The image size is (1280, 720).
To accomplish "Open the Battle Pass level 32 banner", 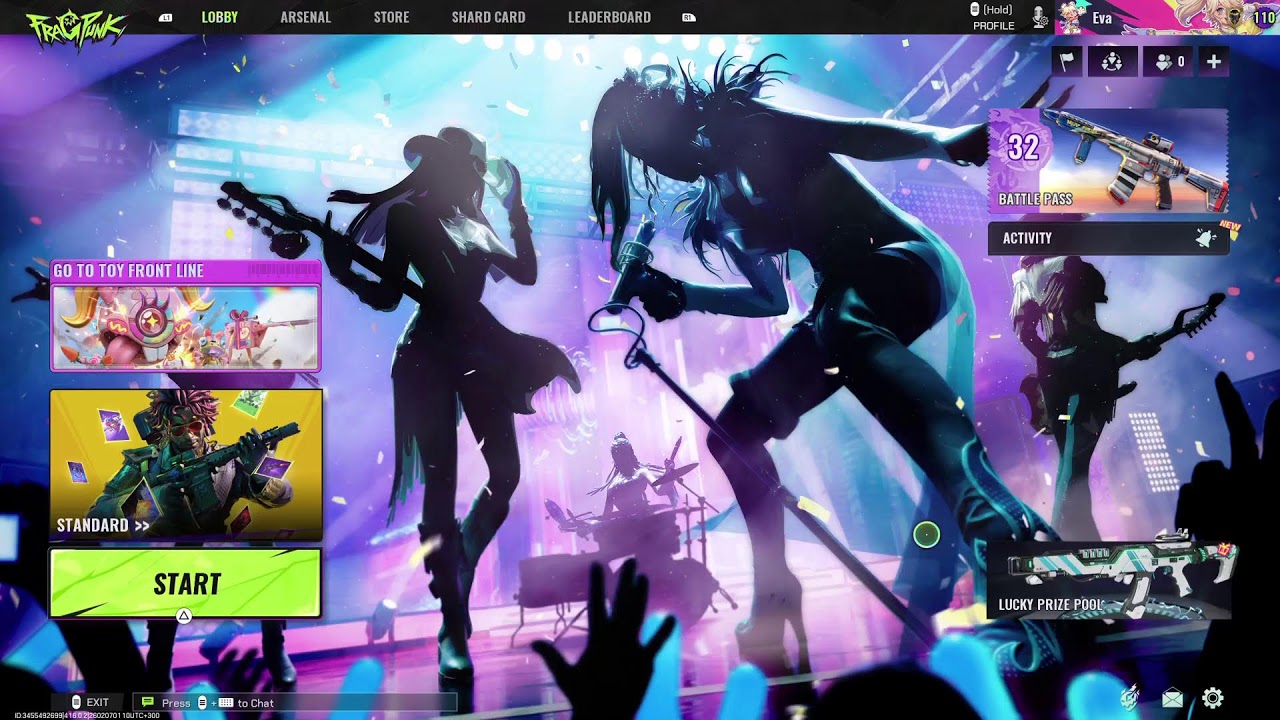I will point(1108,161).
